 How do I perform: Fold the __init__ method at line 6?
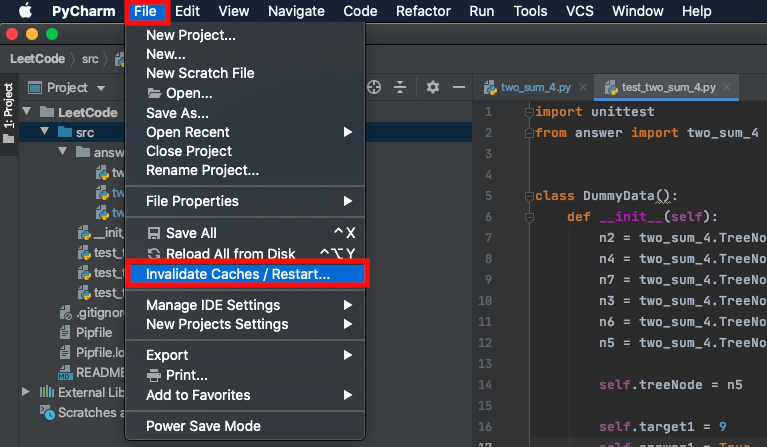[529, 217]
